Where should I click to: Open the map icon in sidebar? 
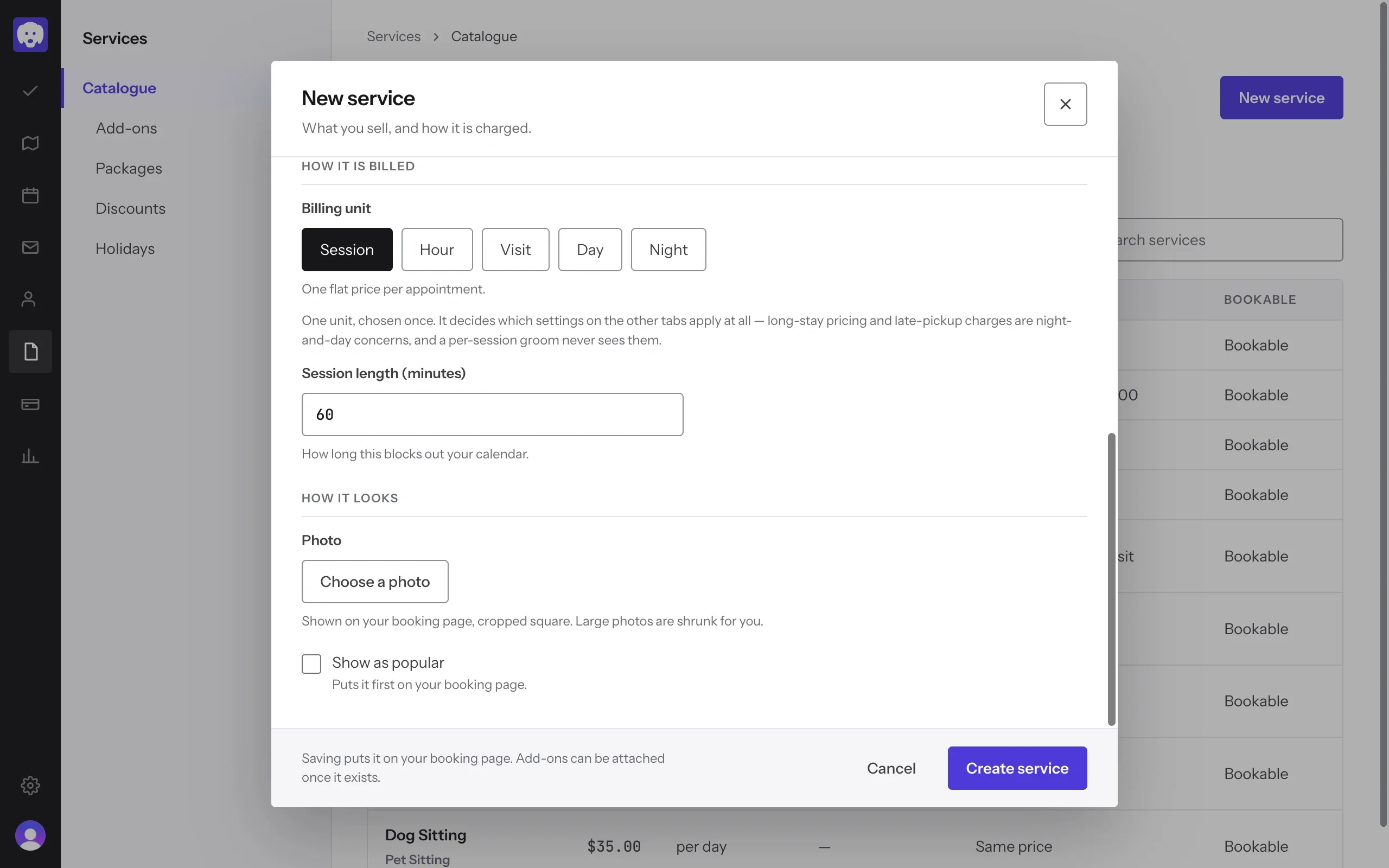30,143
